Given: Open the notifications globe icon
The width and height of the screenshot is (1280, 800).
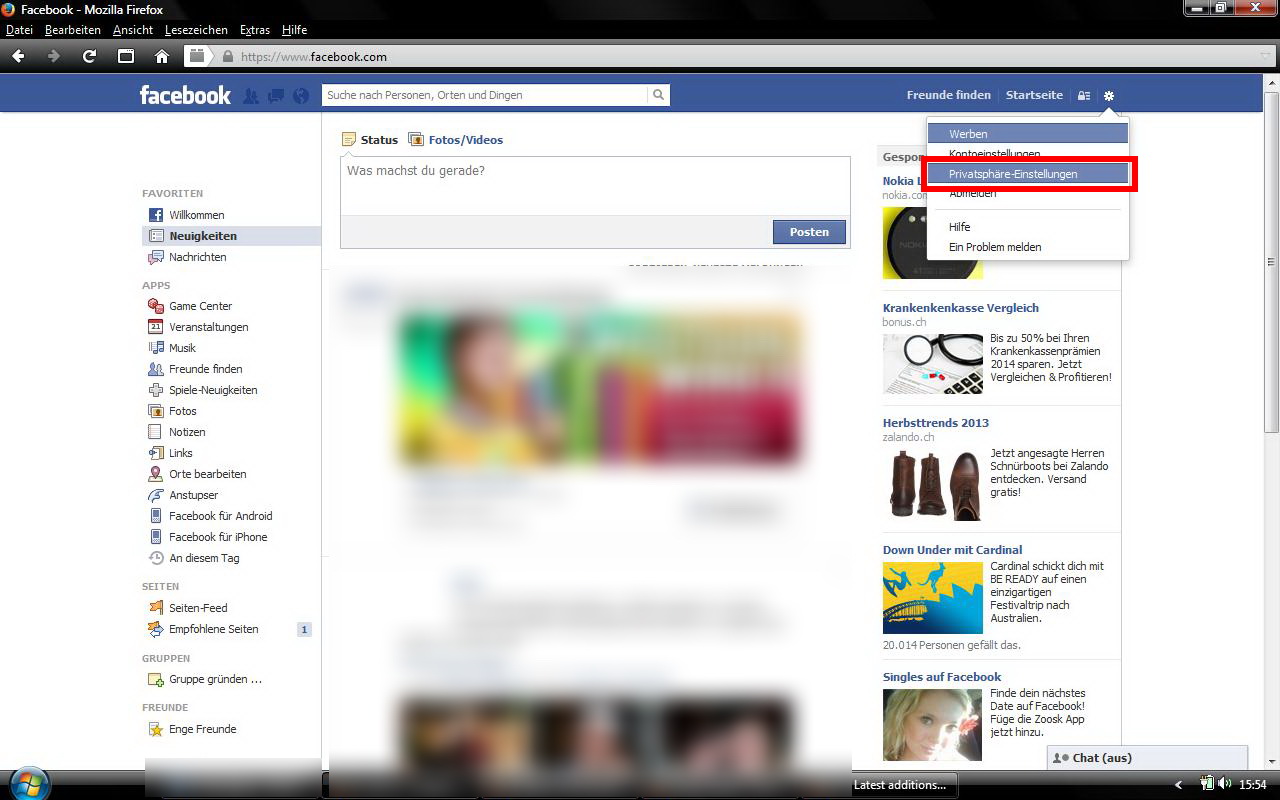Looking at the screenshot, I should click(300, 96).
